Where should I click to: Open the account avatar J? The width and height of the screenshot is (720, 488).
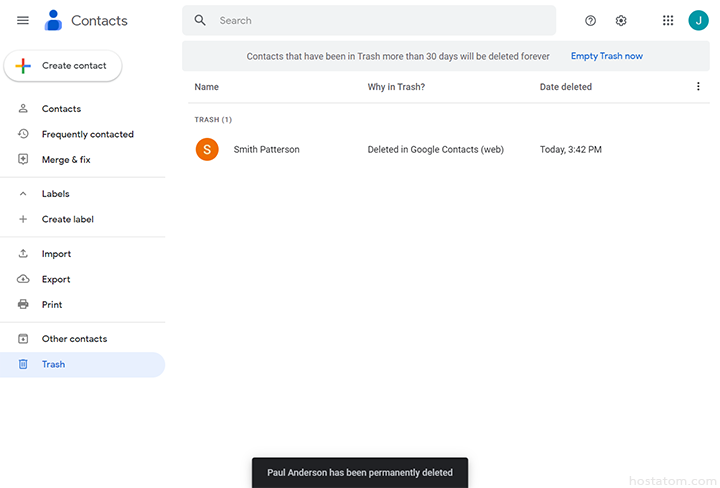[x=698, y=20]
